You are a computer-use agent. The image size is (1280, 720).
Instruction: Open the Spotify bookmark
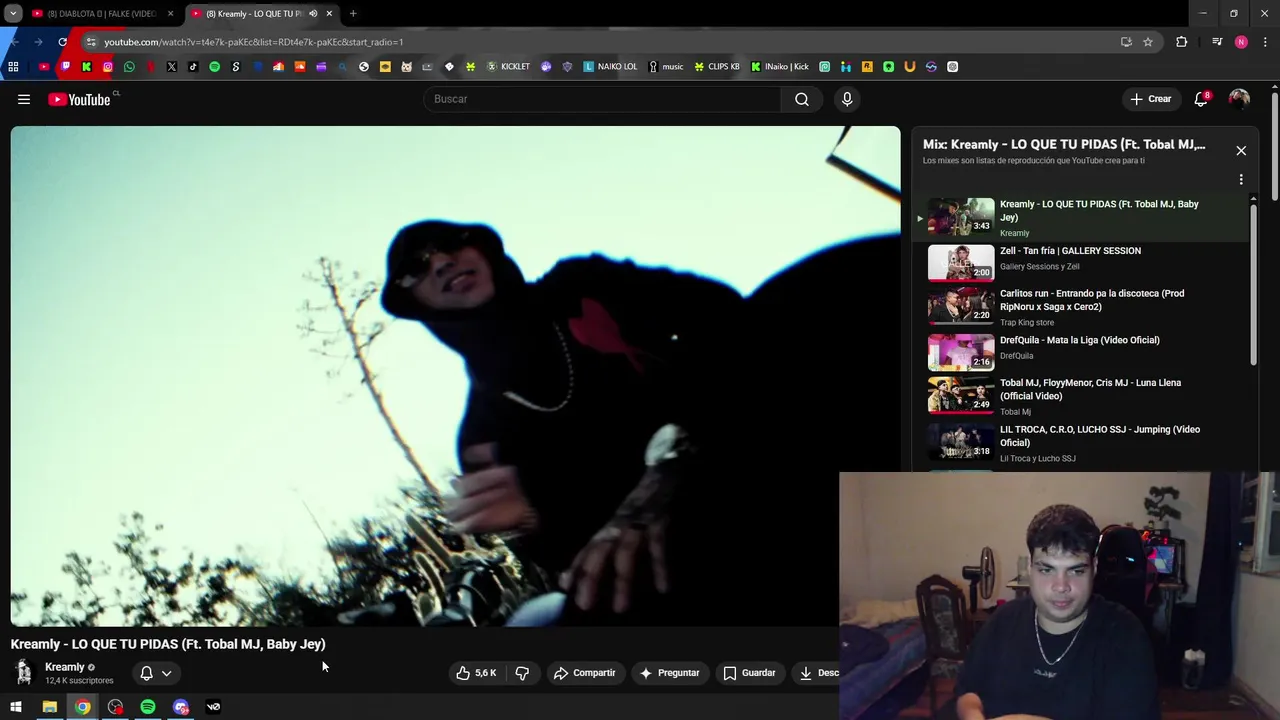(x=214, y=67)
